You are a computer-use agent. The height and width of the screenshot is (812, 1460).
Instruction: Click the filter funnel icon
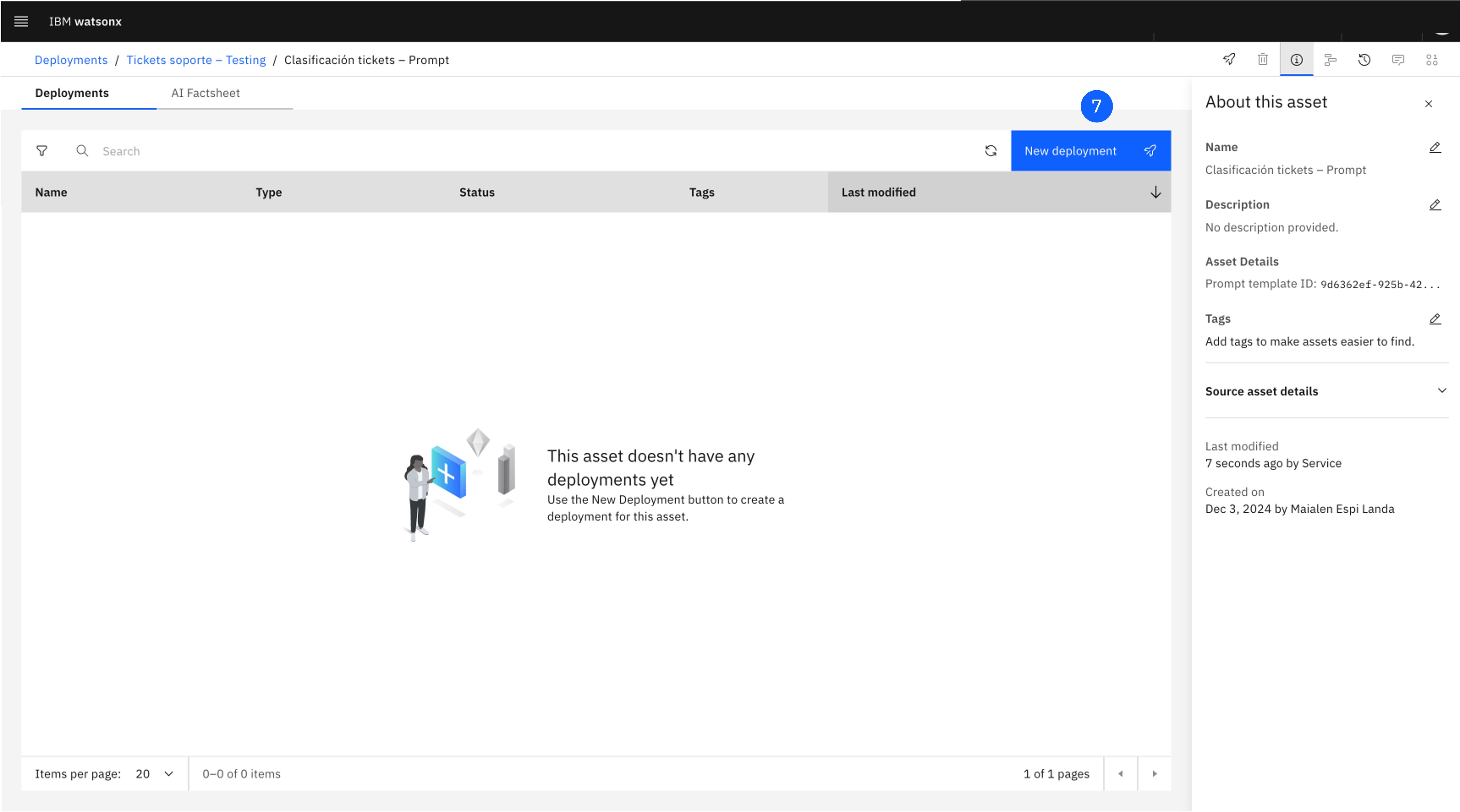click(x=42, y=151)
